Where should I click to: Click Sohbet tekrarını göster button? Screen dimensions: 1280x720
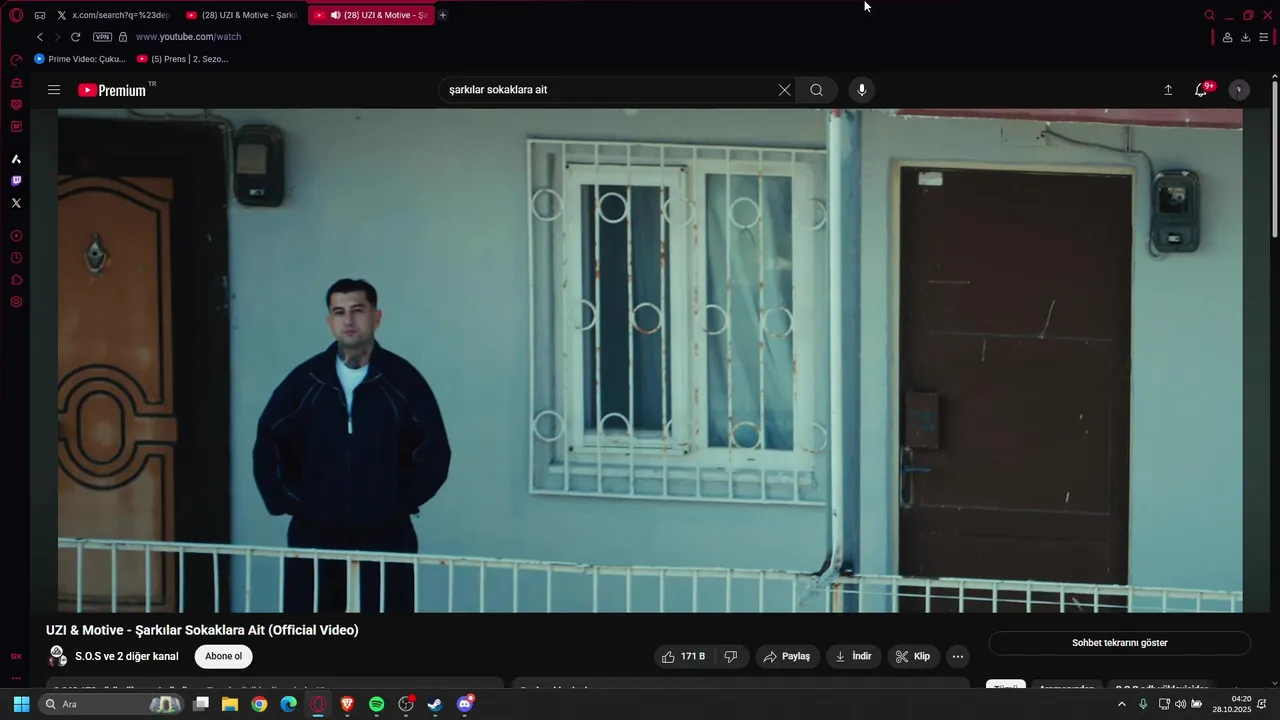pyautogui.click(x=1120, y=643)
